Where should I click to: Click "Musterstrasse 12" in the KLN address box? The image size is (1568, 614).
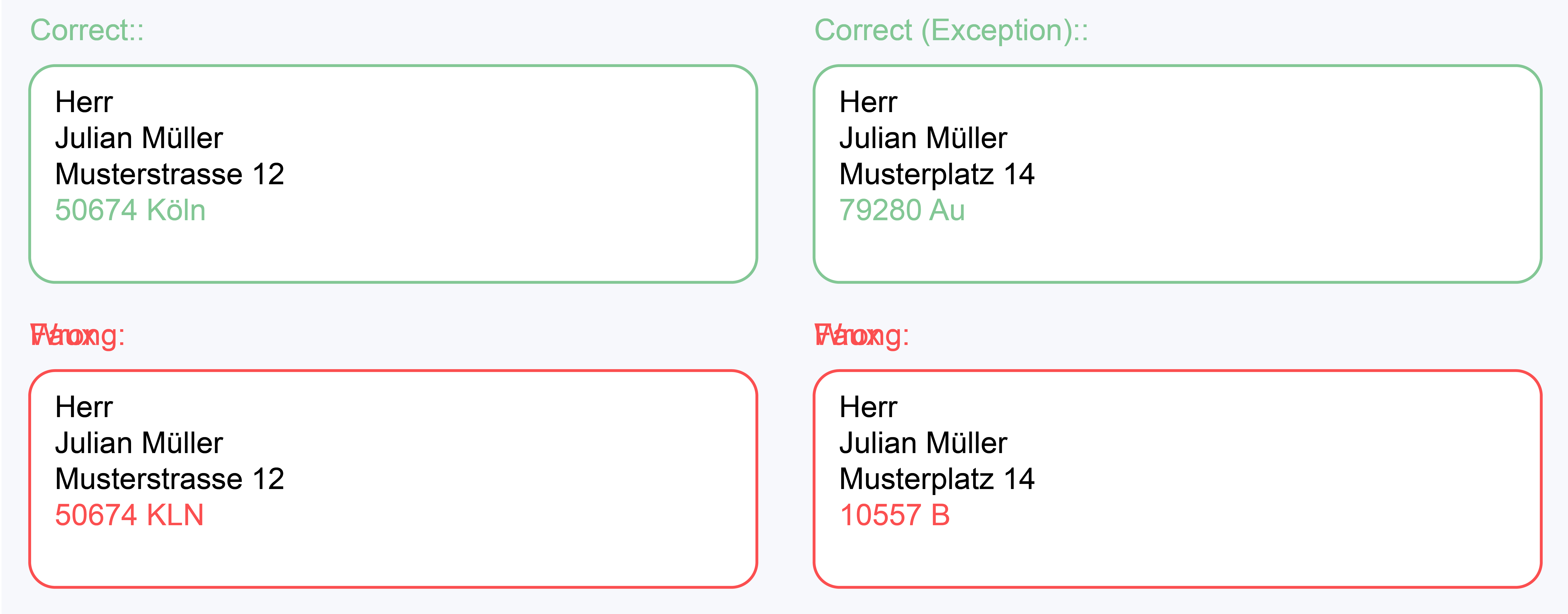pyautogui.click(x=169, y=479)
